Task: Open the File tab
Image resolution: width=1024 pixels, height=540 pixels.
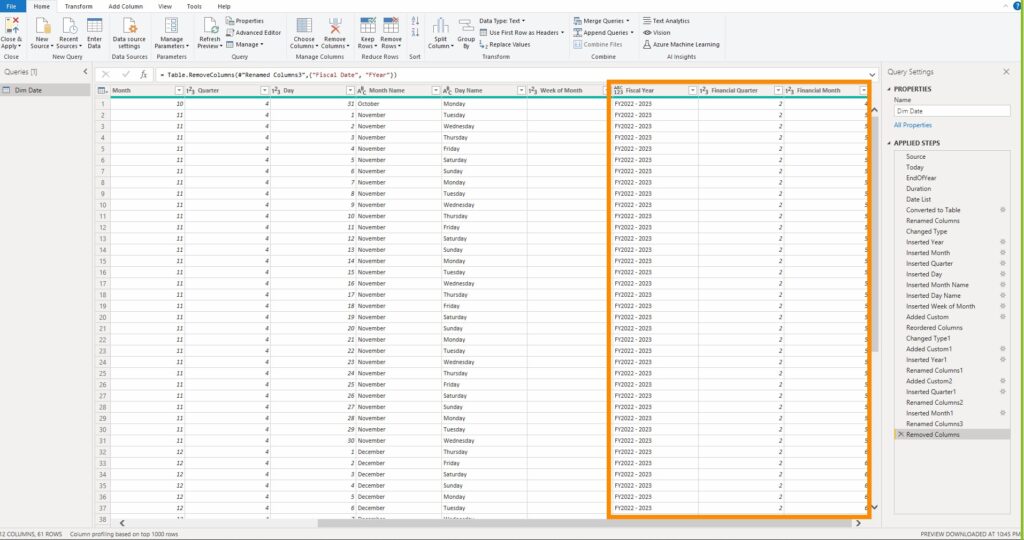Action: [x=11, y=6]
